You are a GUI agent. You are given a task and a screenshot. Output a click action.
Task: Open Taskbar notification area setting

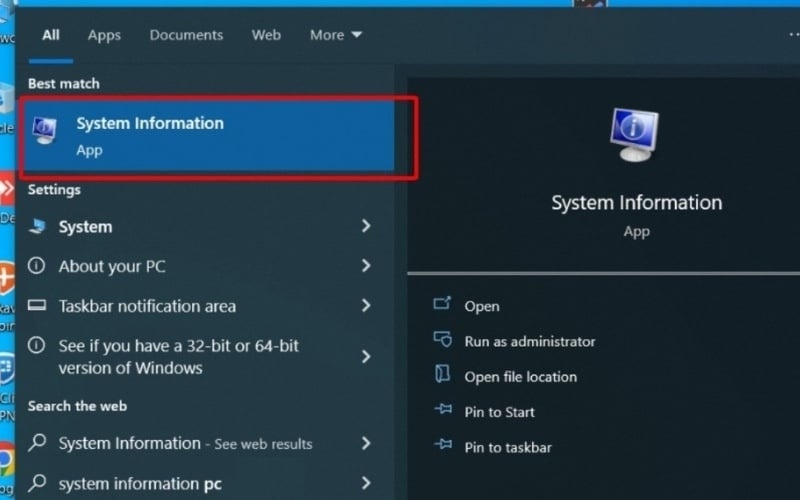tap(204, 306)
